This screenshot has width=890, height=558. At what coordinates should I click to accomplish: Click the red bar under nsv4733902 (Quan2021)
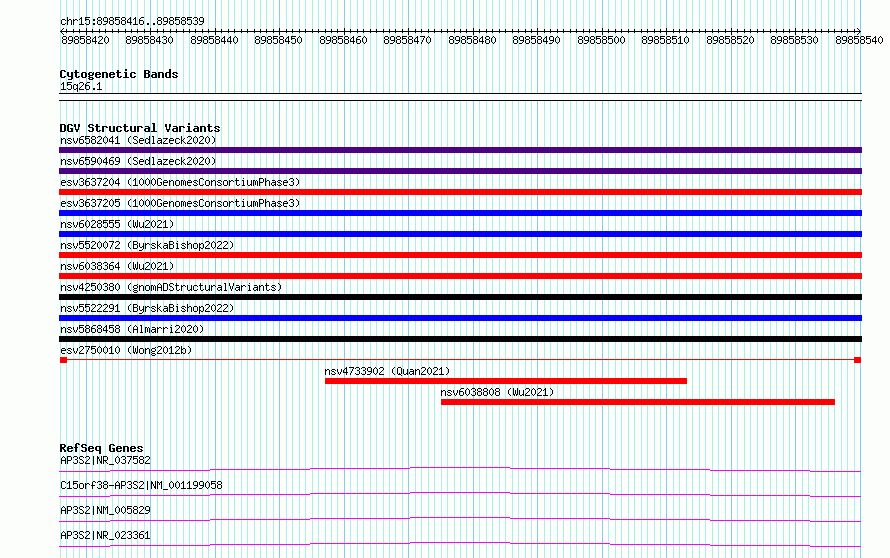(x=506, y=381)
